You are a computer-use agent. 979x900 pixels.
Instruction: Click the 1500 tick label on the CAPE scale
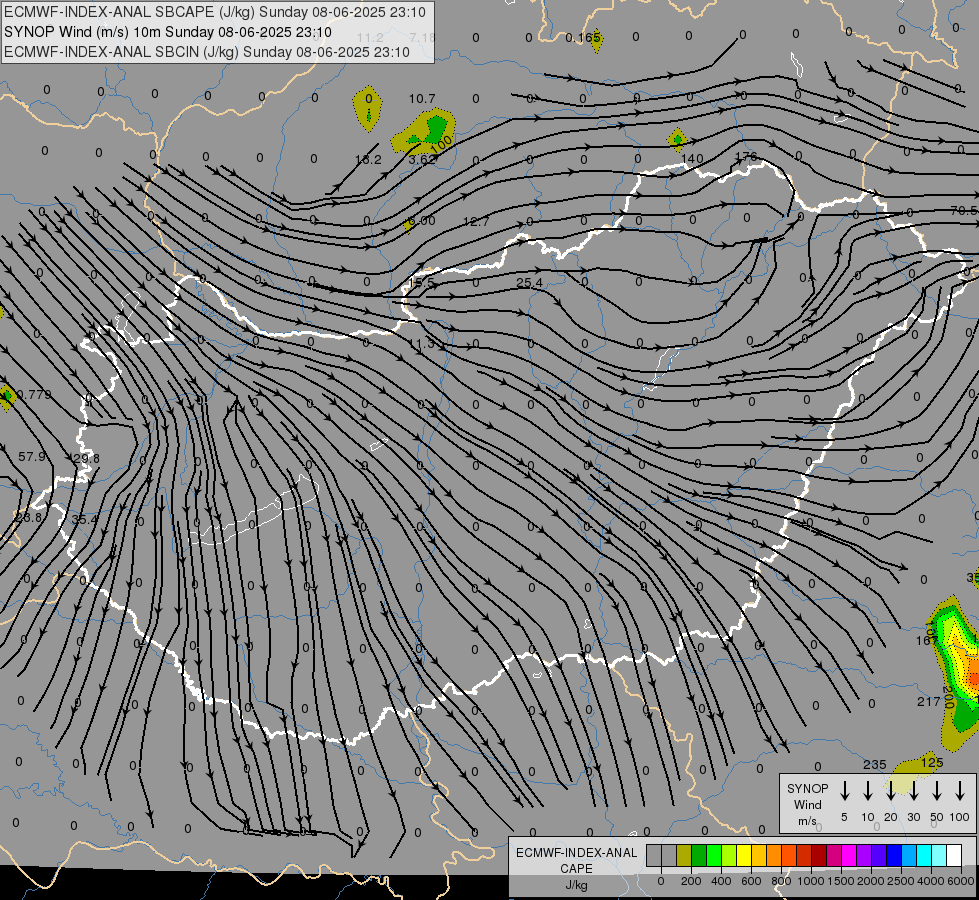[841, 881]
